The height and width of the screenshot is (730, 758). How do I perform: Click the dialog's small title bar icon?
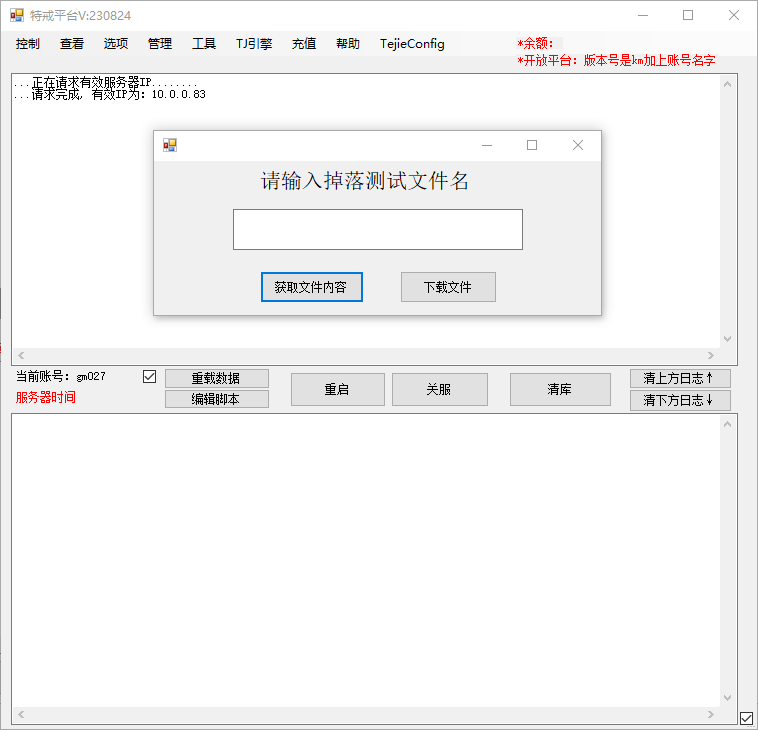click(x=170, y=145)
